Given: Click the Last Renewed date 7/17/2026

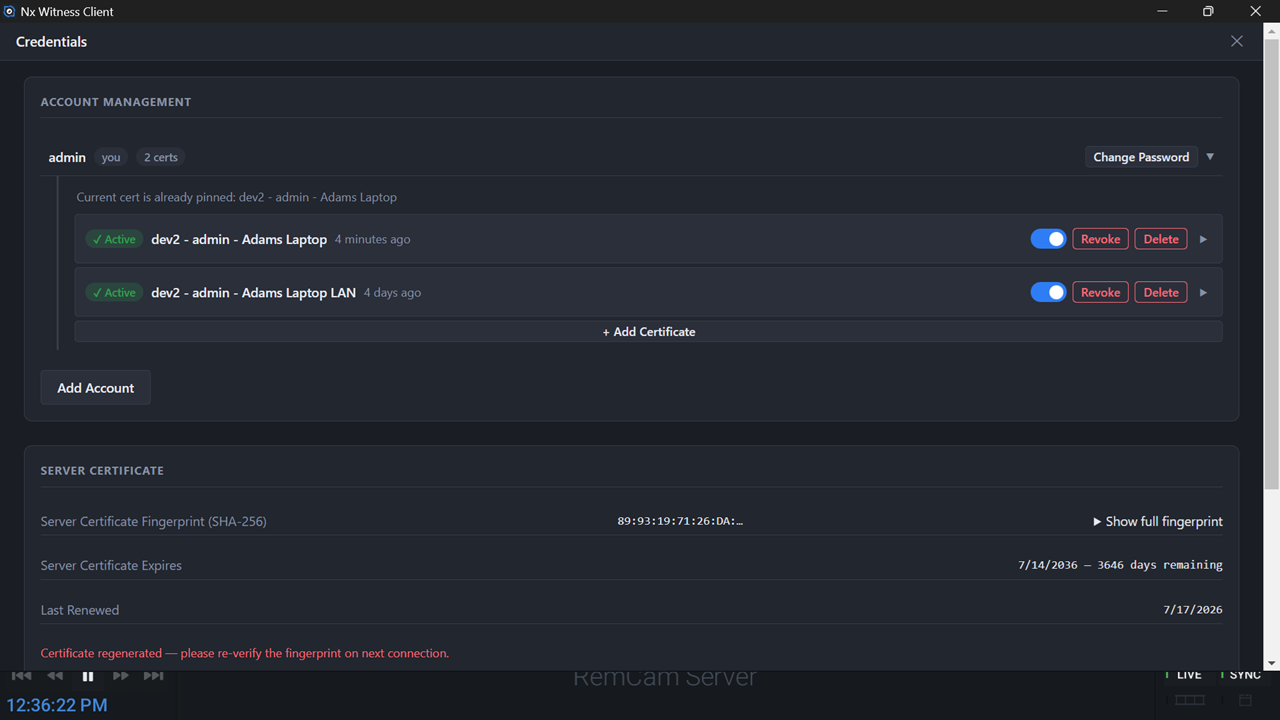Looking at the screenshot, I should (1193, 610).
